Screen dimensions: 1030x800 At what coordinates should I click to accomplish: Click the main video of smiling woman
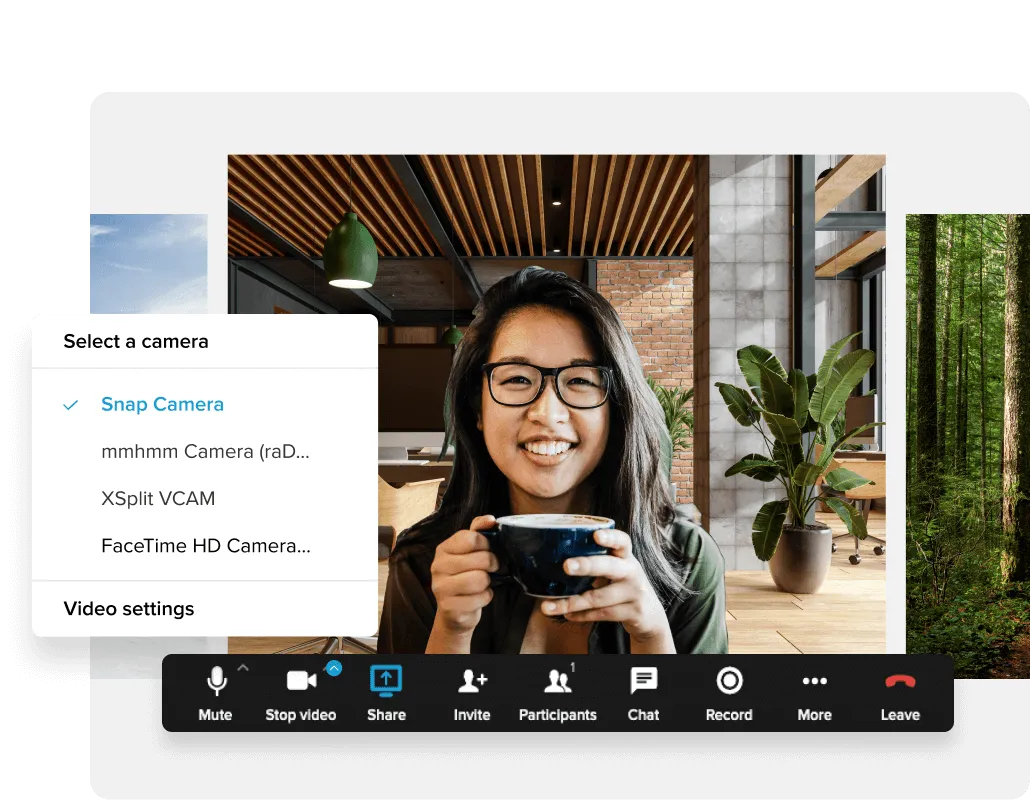(x=556, y=420)
